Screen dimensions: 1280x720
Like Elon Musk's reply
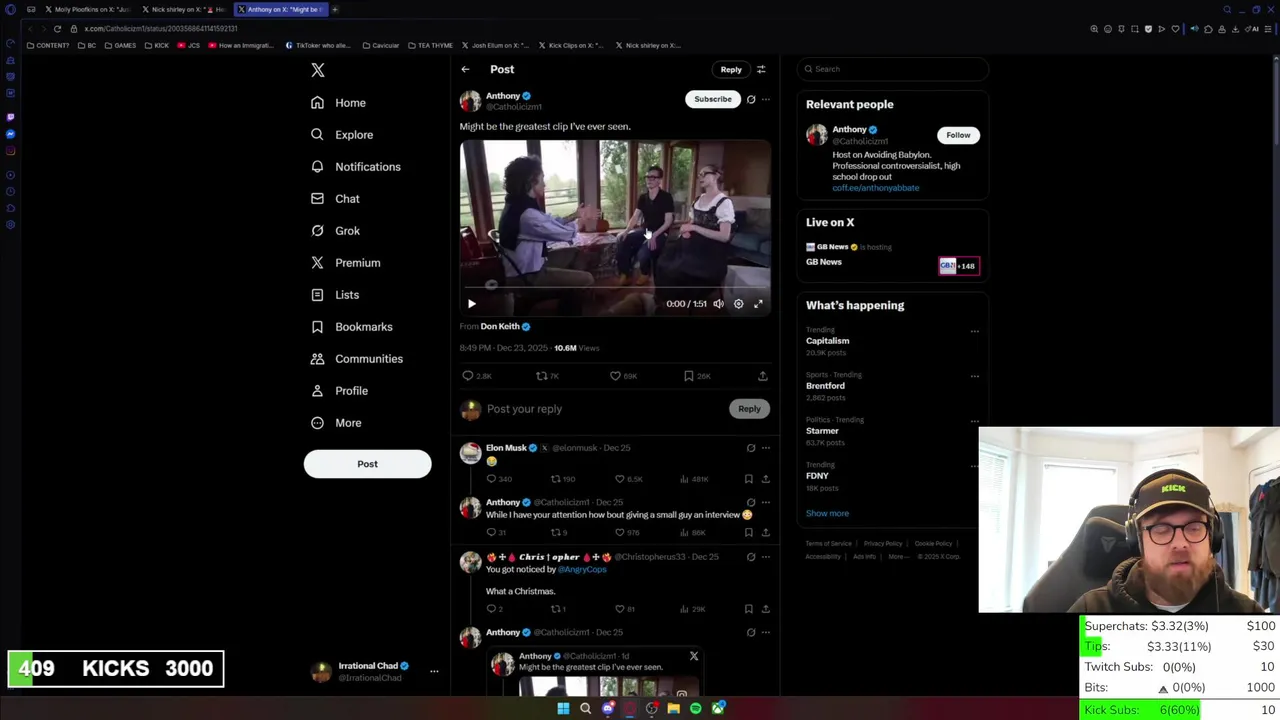click(620, 479)
